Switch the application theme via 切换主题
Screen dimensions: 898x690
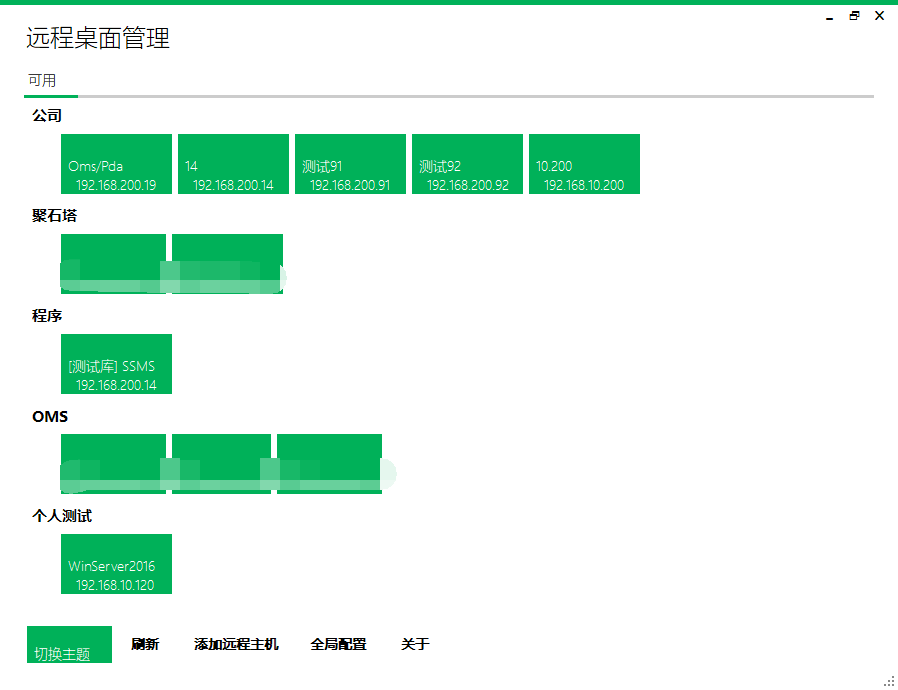[x=68, y=644]
